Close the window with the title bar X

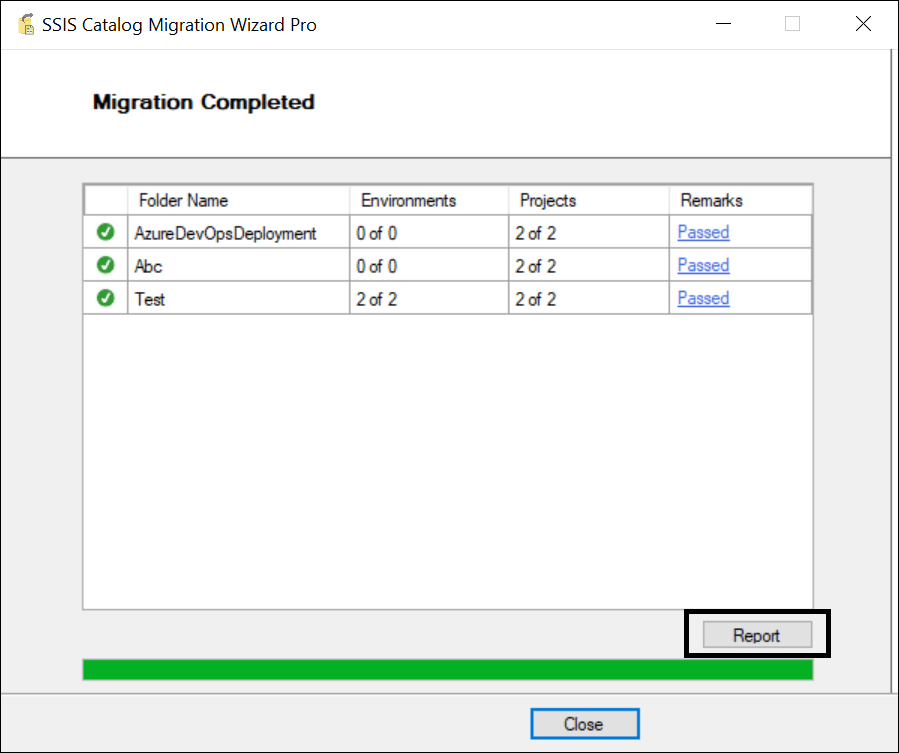[863, 24]
